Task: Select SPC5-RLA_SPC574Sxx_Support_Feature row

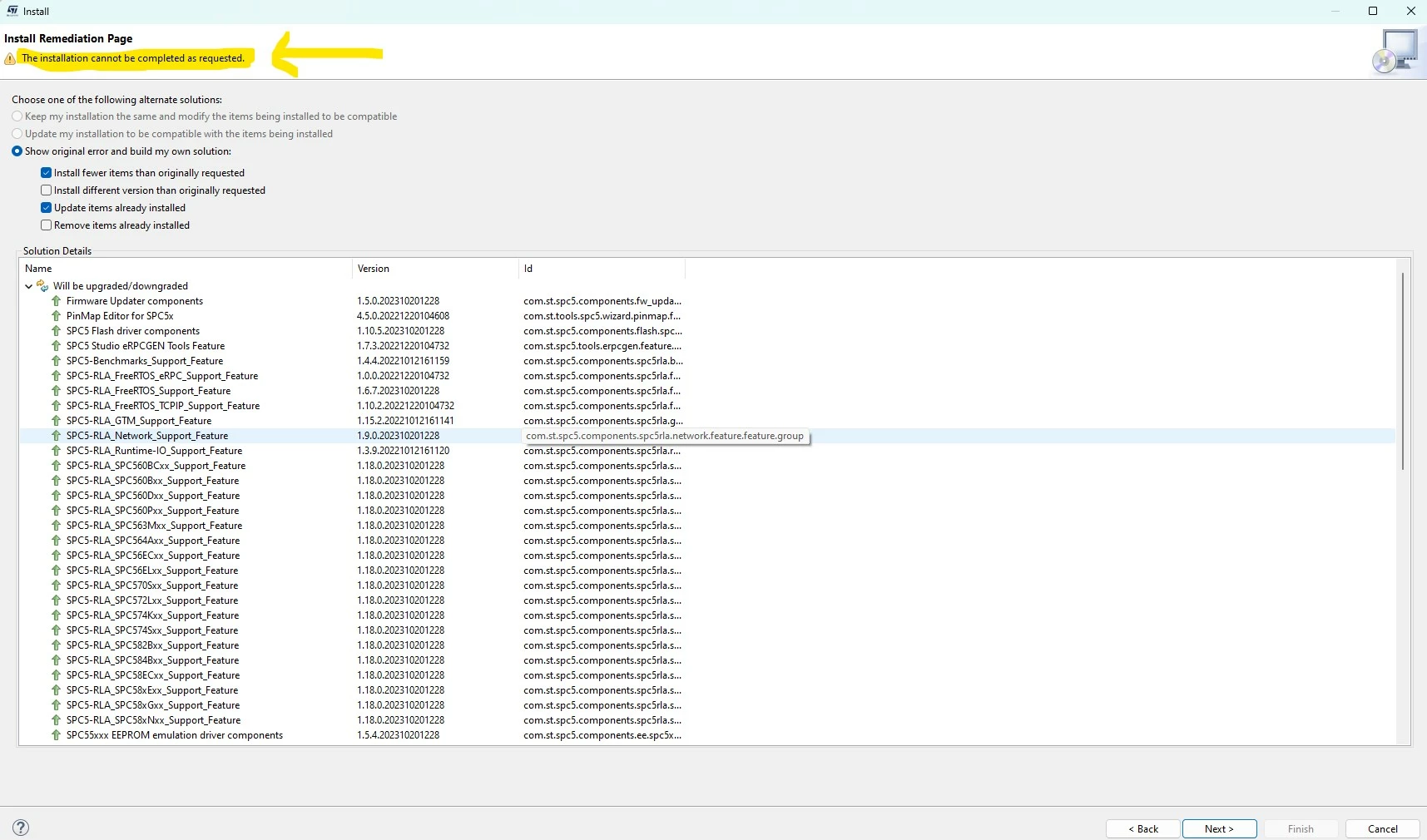Action: tap(707, 630)
